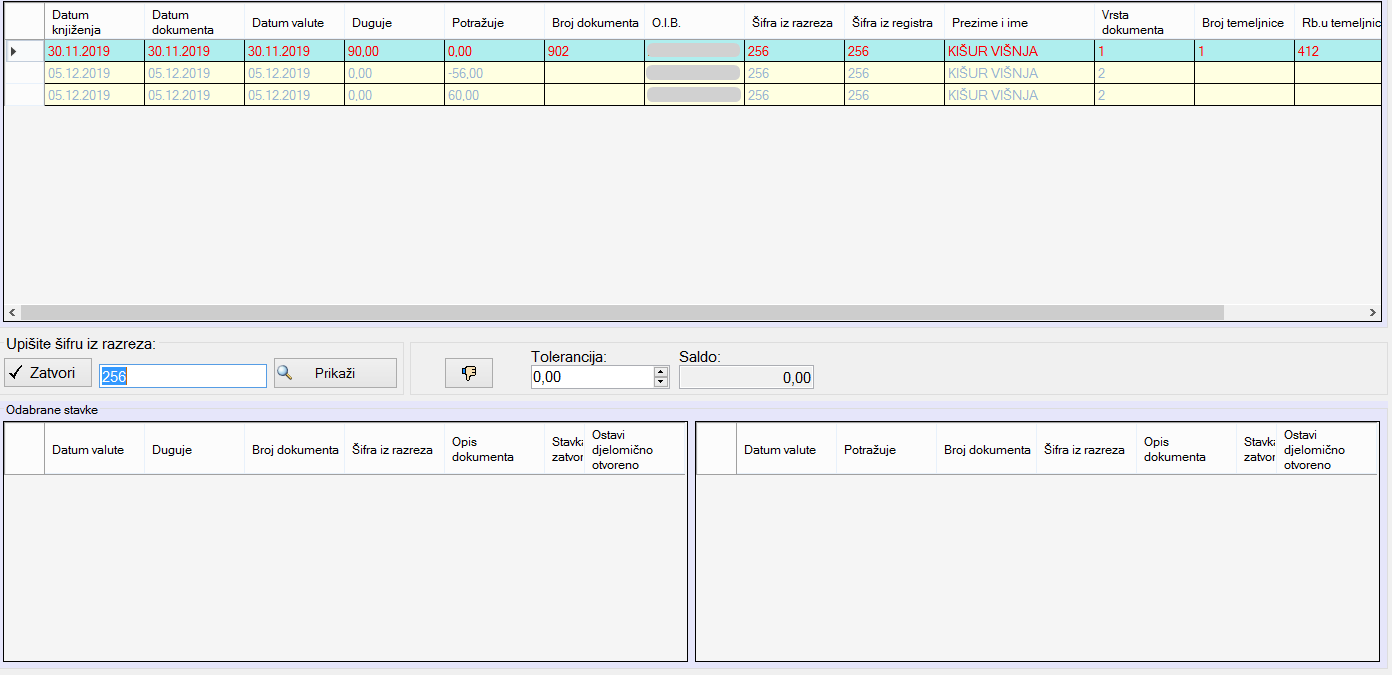
Task: Increase Tolerancija with the up arrow
Action: pyautogui.click(x=660, y=371)
